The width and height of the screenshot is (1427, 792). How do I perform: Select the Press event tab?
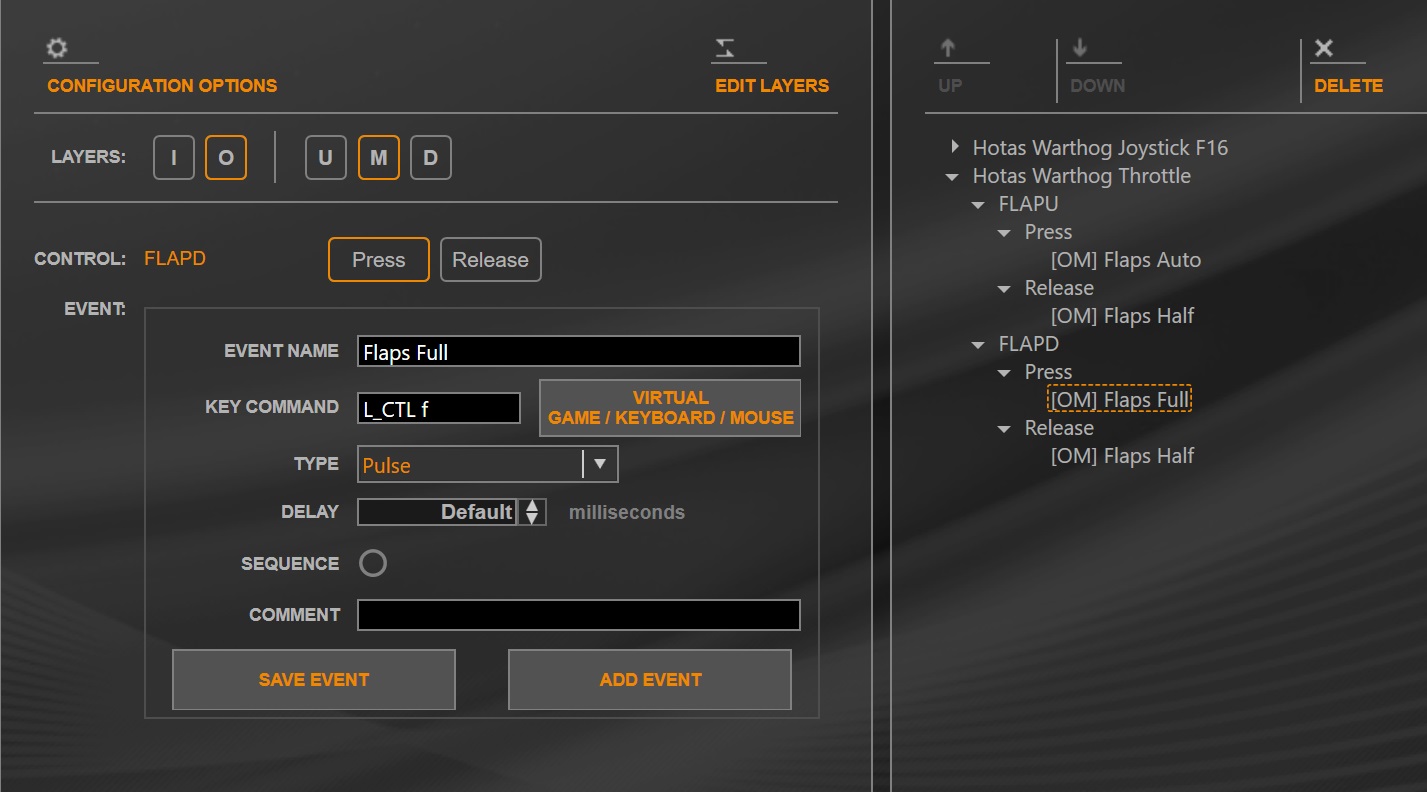coord(379,260)
